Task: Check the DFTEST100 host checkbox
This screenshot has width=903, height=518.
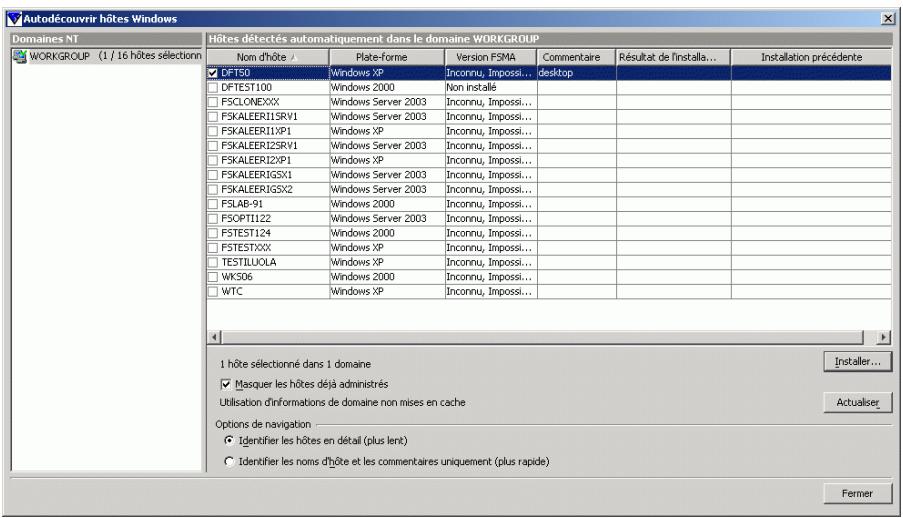Action: [213, 88]
